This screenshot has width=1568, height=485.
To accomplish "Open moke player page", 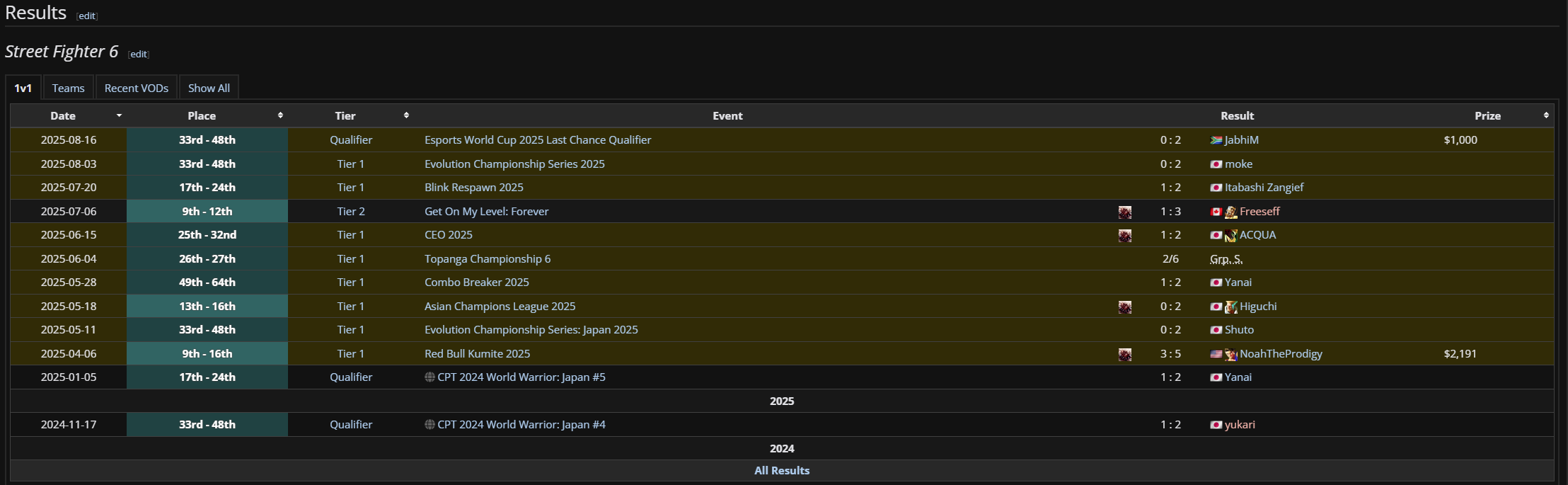I will point(1239,164).
